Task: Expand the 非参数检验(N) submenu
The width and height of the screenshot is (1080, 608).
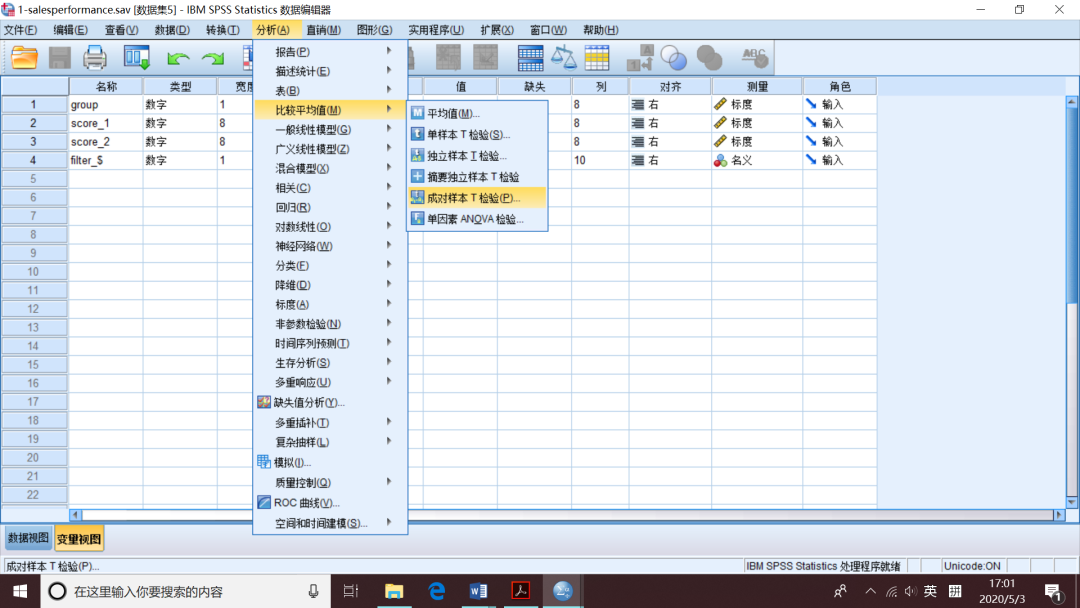Action: coord(331,324)
